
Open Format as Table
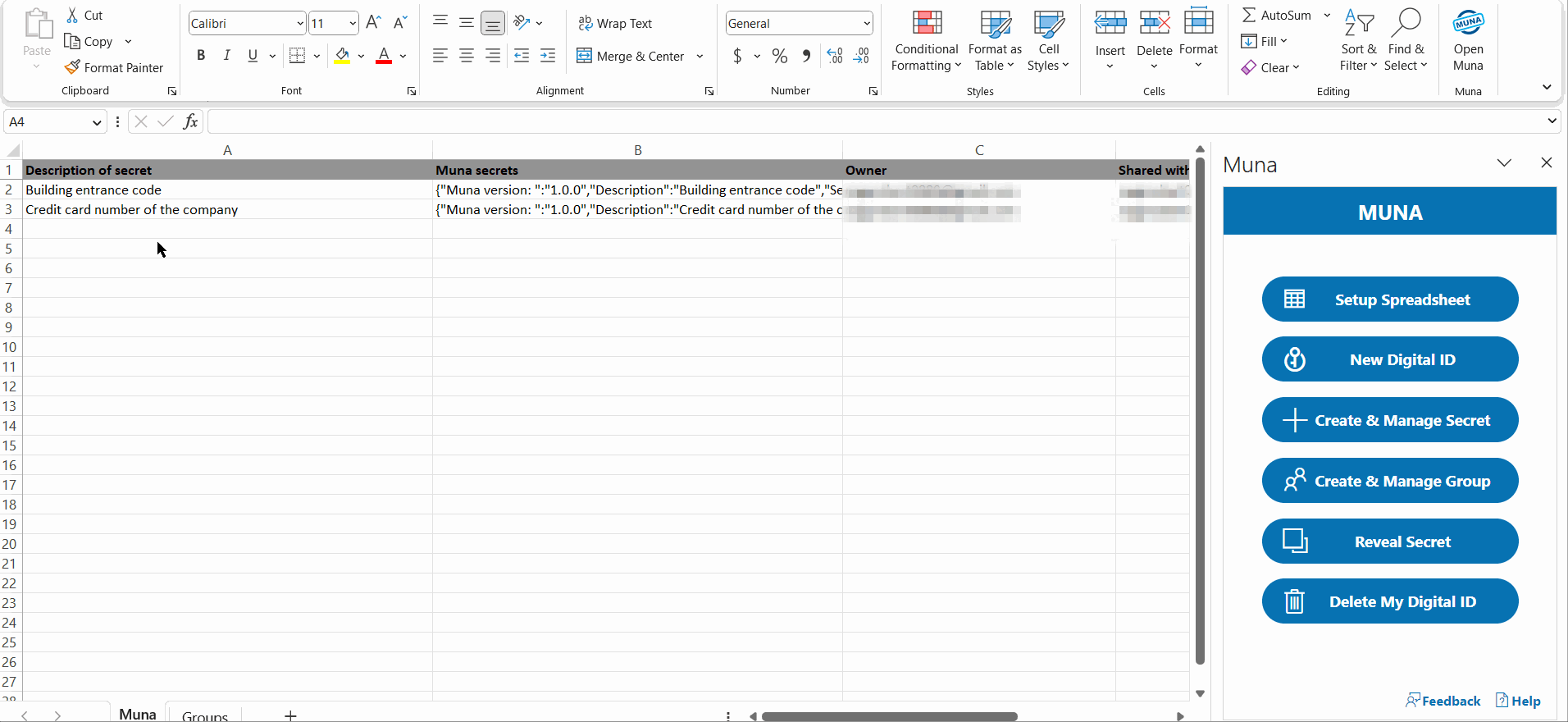click(995, 41)
